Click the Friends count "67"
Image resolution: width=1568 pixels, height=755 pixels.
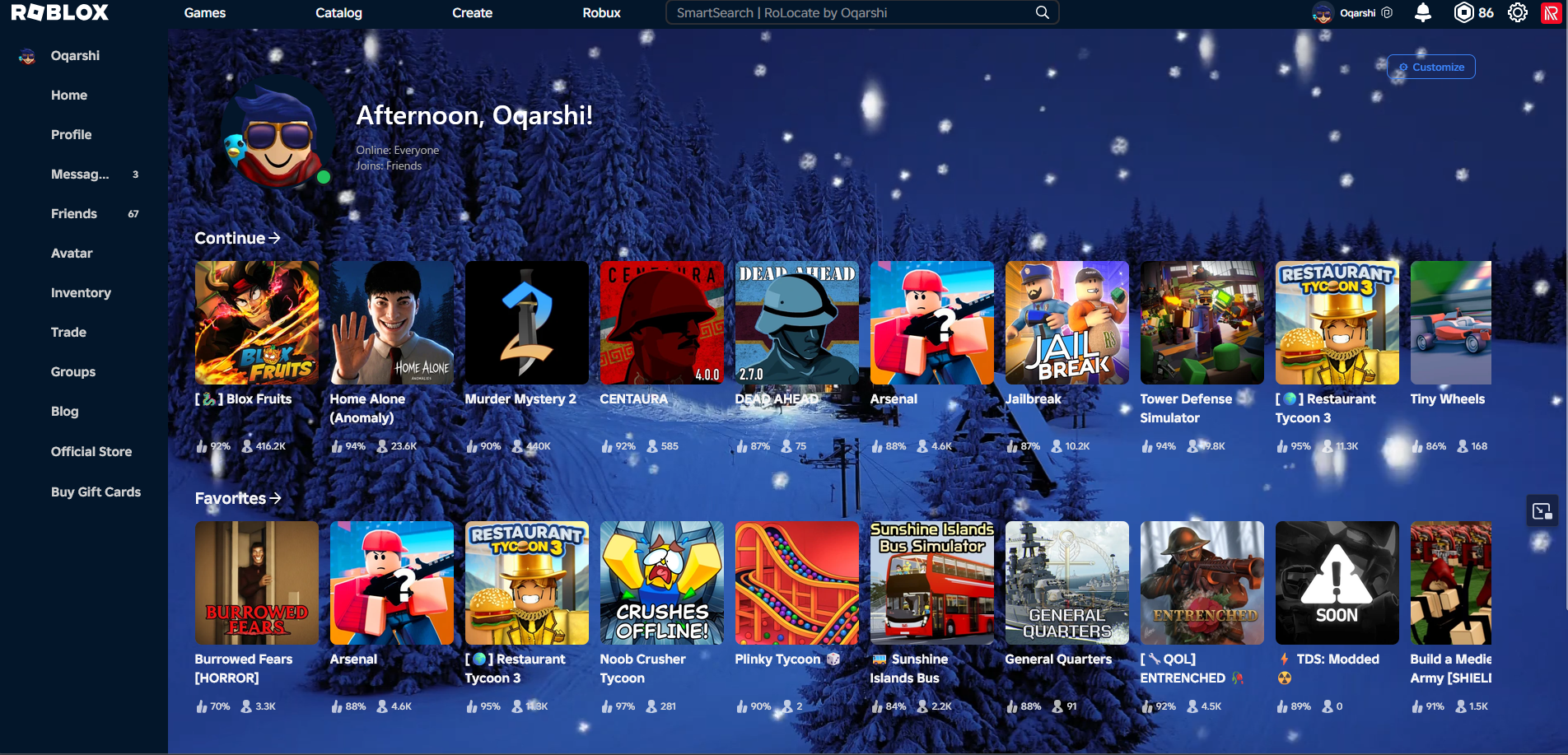[133, 214]
